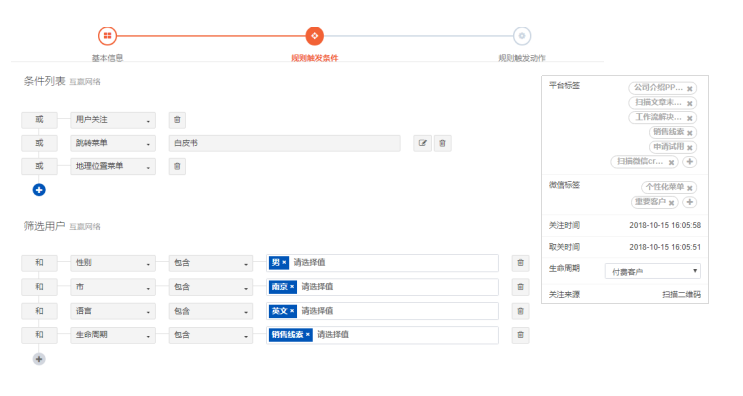The width and height of the screenshot is (743, 396).
Task: Add a new platform tag
Action: click(x=690, y=162)
